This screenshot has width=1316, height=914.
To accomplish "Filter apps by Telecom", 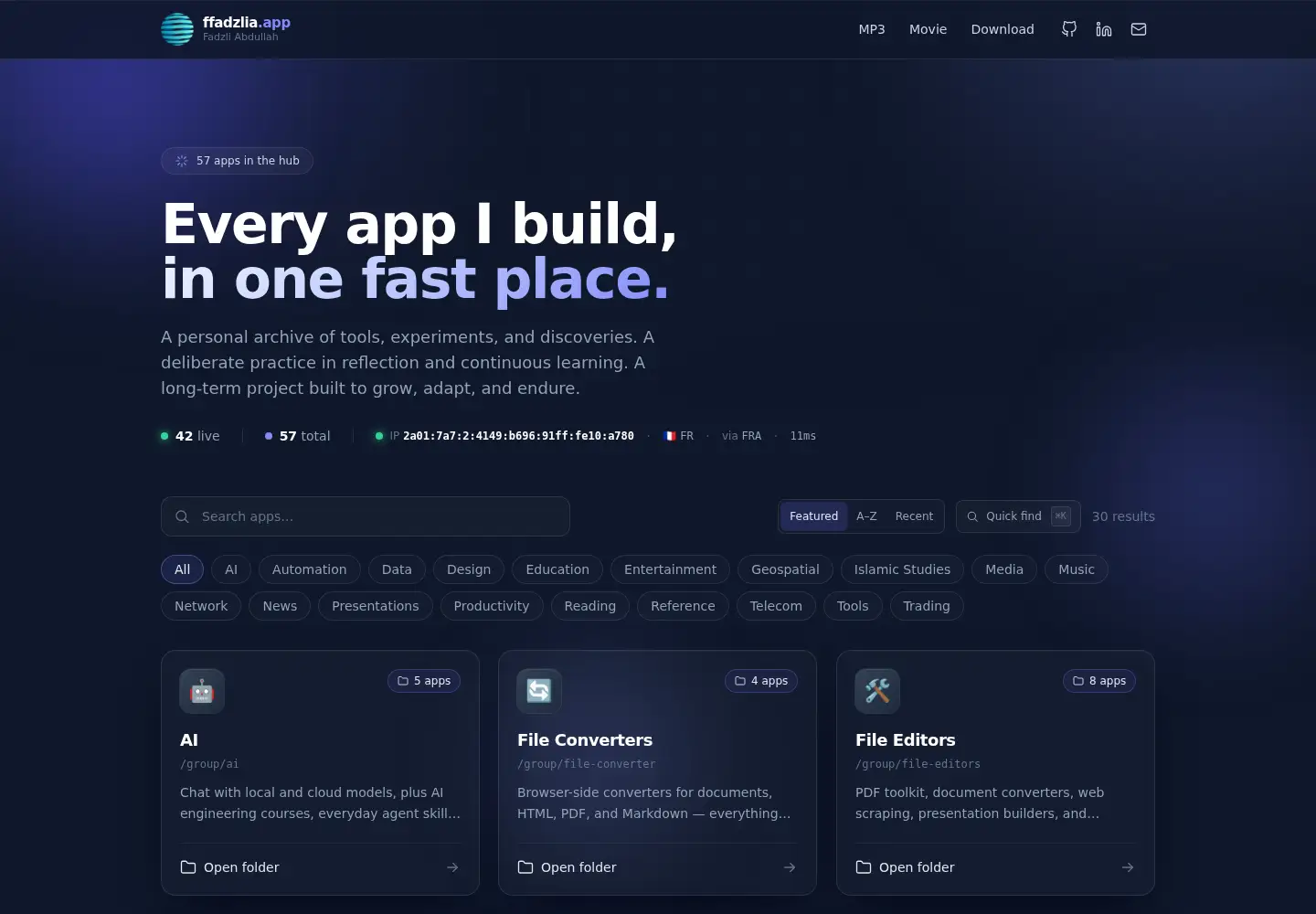I will [x=776, y=606].
